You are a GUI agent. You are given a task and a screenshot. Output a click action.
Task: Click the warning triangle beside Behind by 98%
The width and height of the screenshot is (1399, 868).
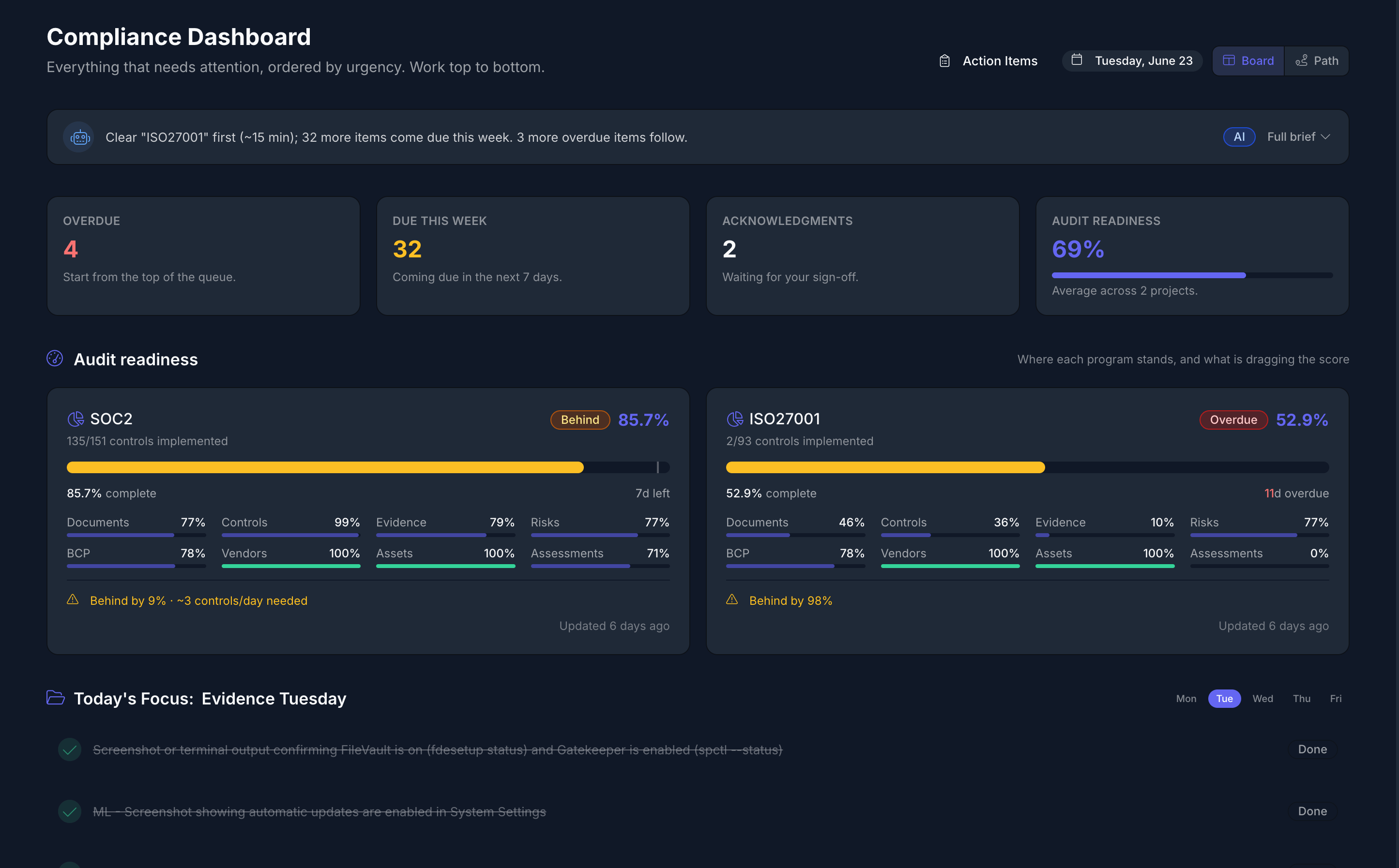click(x=731, y=599)
